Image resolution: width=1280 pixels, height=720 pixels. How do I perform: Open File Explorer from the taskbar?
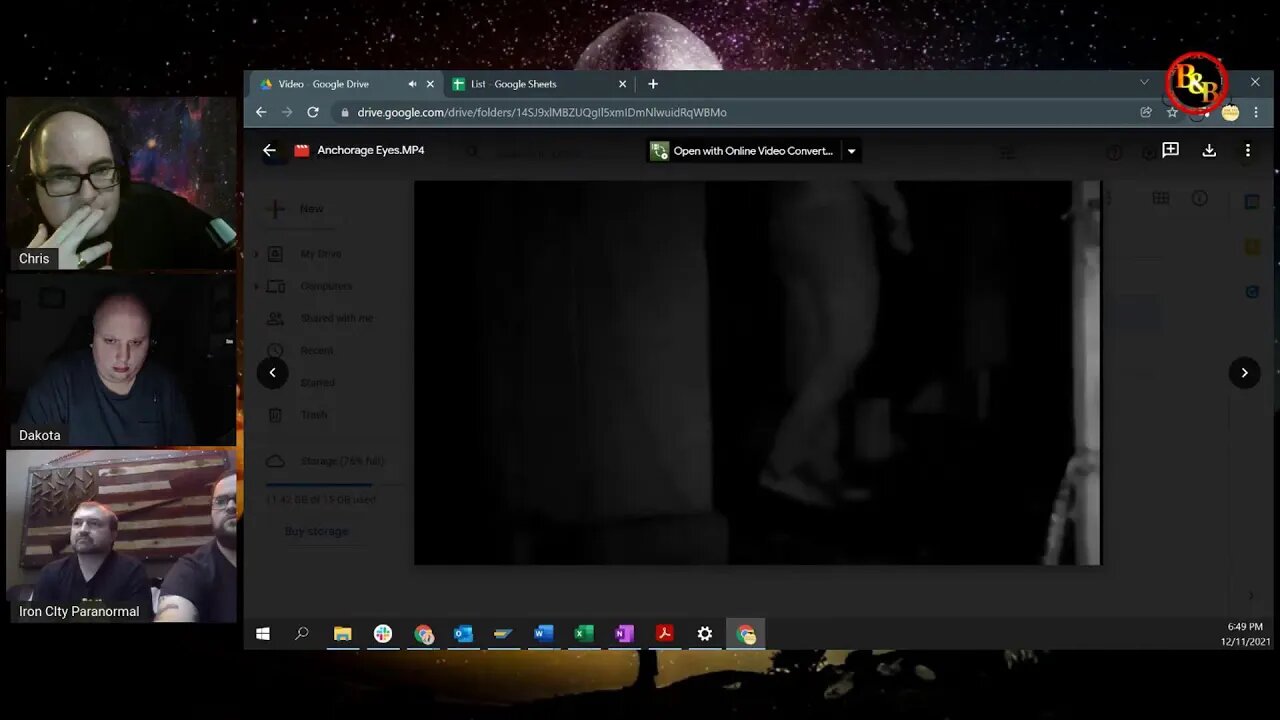pyautogui.click(x=343, y=633)
